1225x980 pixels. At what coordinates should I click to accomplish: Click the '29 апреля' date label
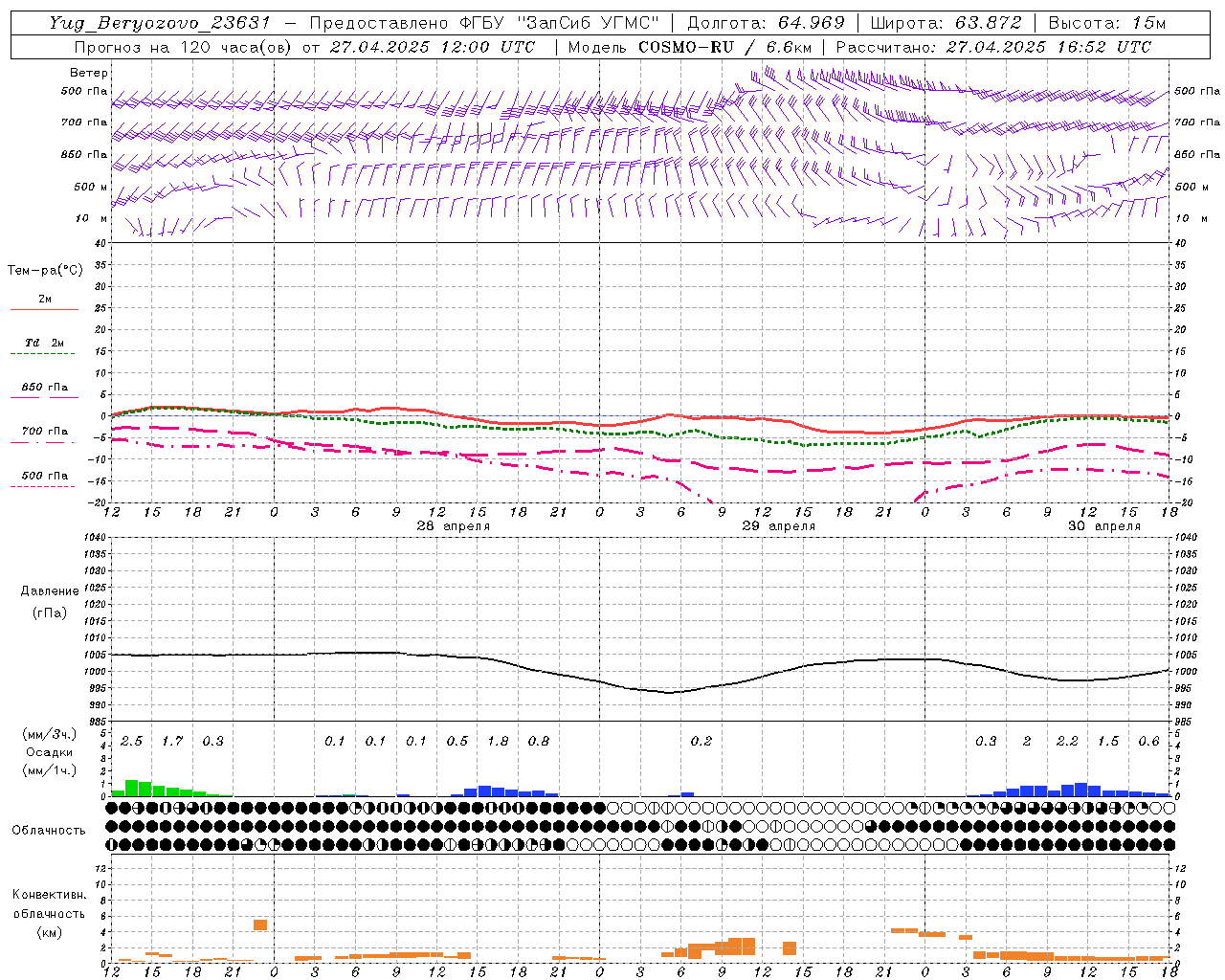point(779,526)
